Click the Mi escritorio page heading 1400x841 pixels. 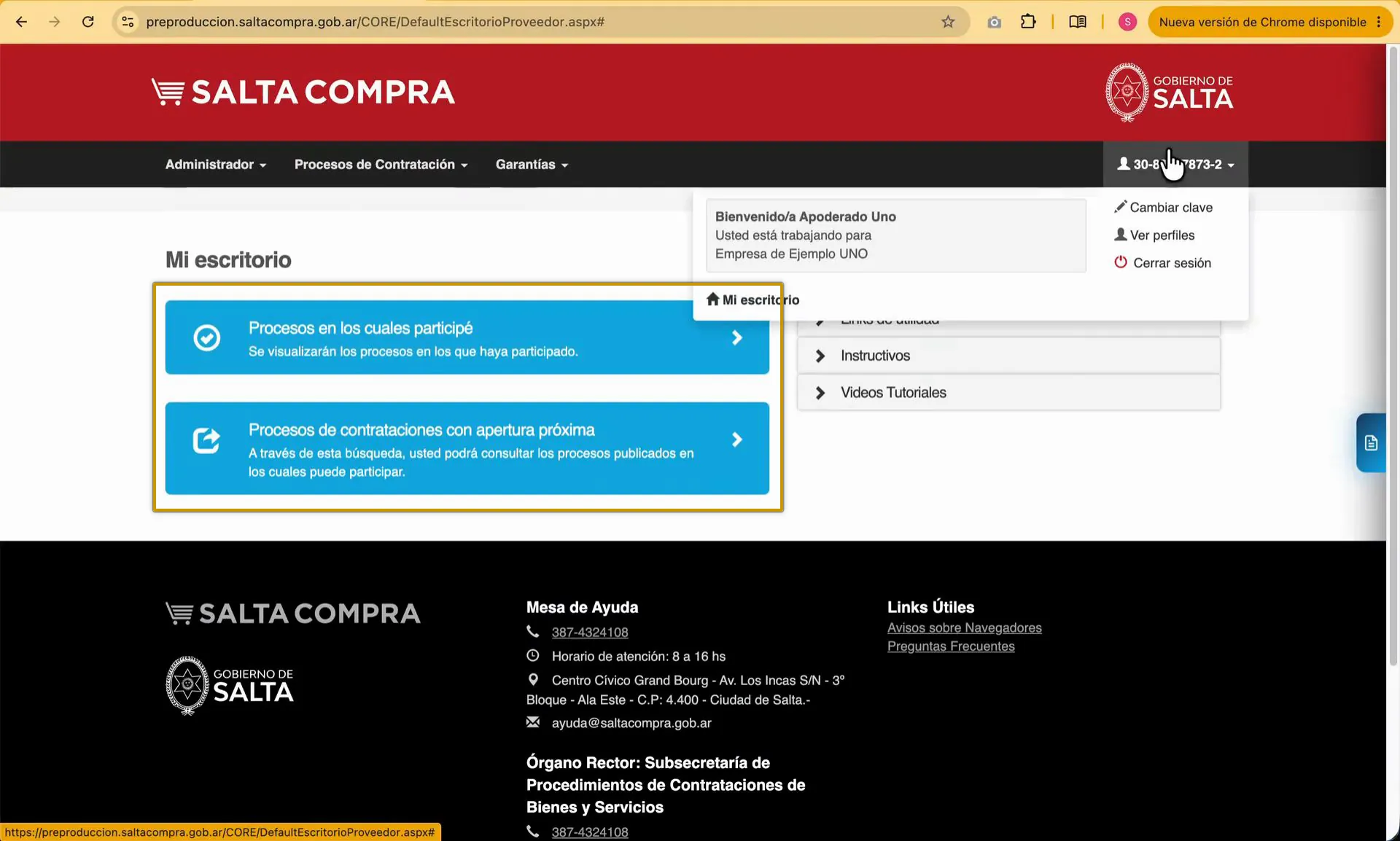(228, 259)
